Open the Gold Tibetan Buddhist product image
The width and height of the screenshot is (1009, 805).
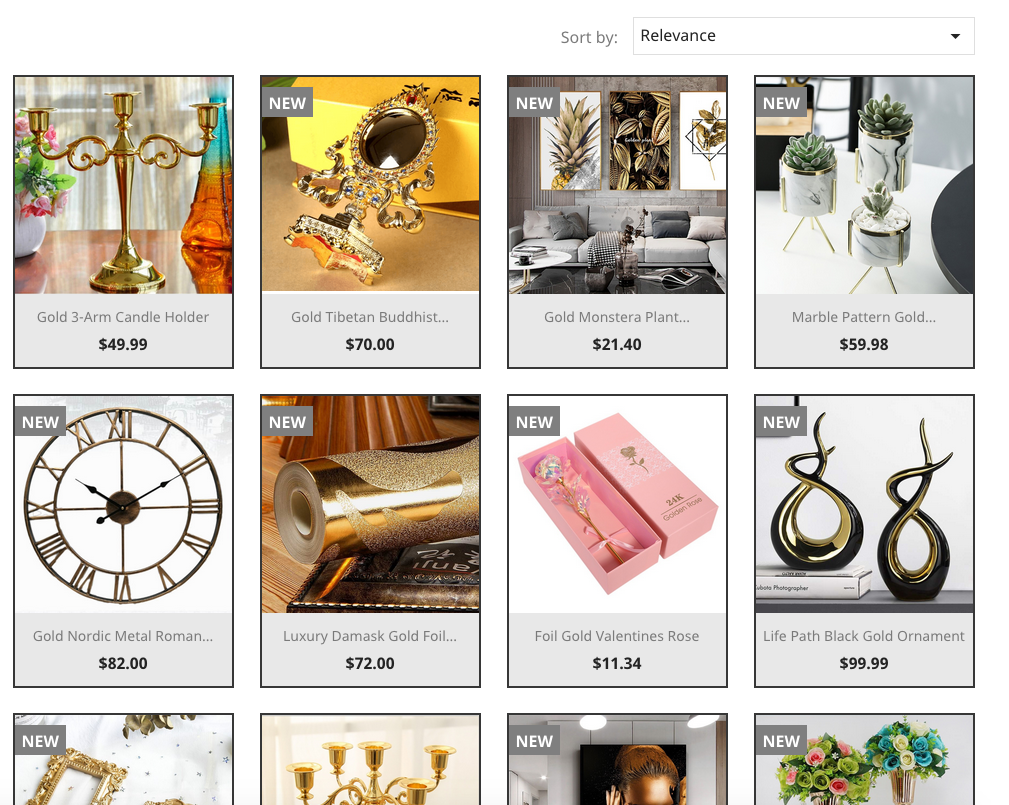371,185
